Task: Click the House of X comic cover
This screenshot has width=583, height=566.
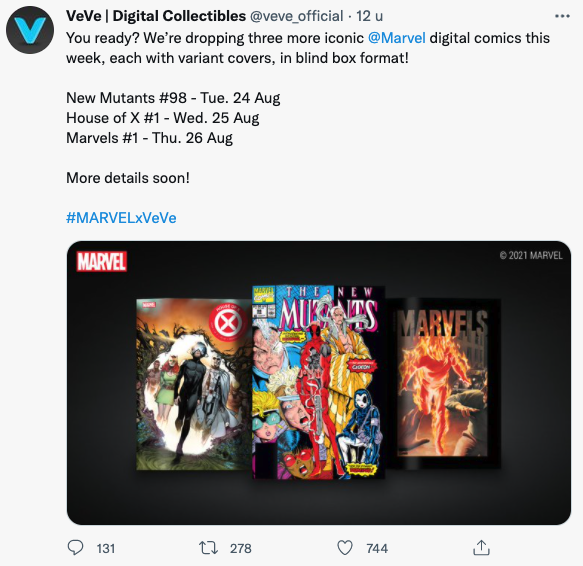Action: pyautogui.click(x=194, y=384)
